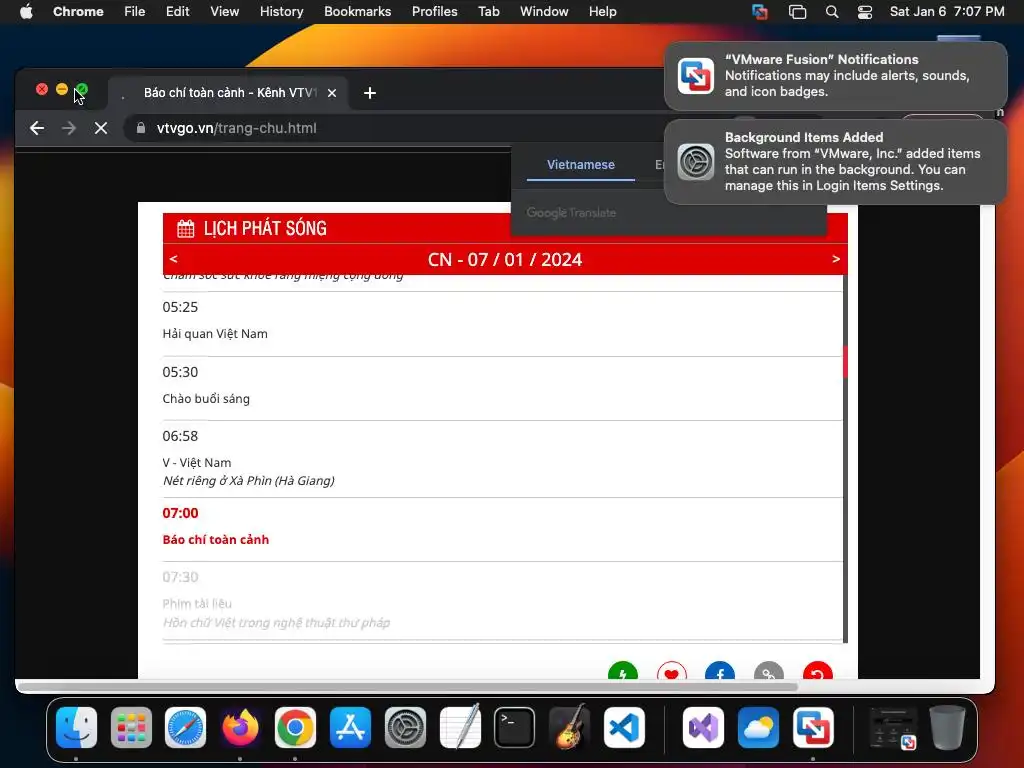Open the minimized window thumbnail in the Dock
1024x768 pixels.
click(x=892, y=727)
